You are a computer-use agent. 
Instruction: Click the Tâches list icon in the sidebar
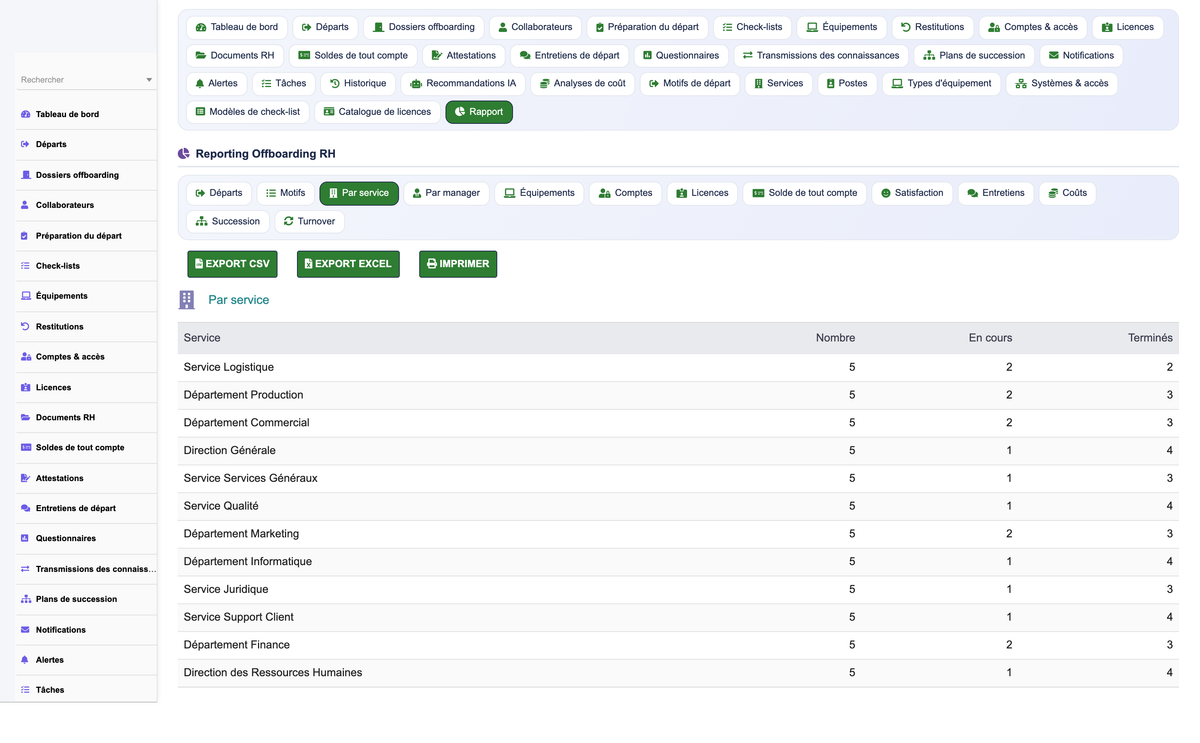[25, 690]
